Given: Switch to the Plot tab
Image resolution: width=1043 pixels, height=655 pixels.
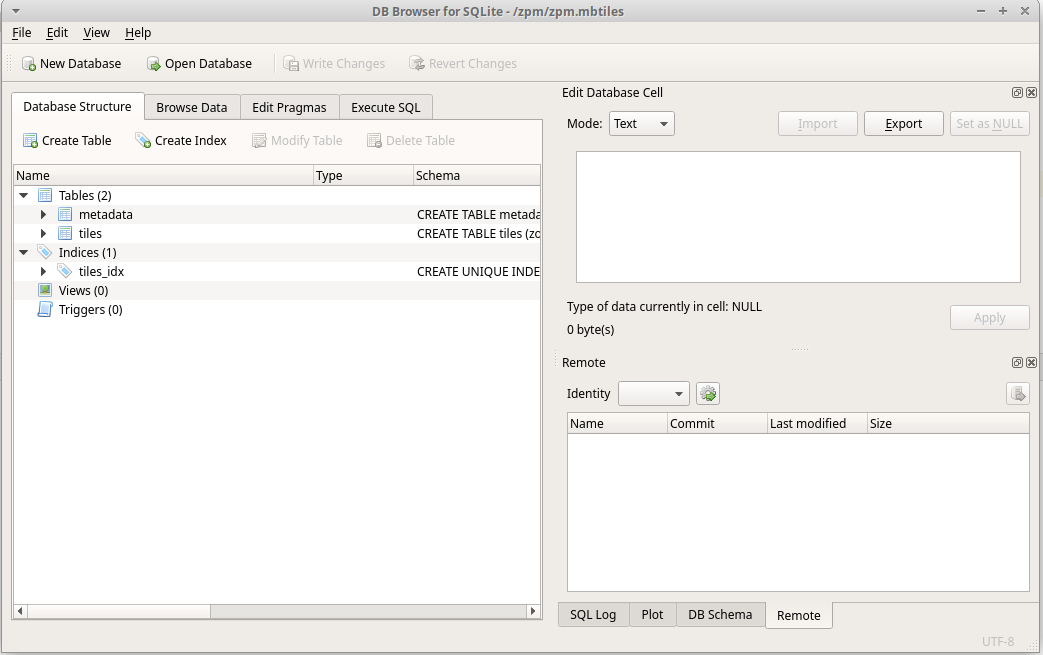Looking at the screenshot, I should click(652, 614).
